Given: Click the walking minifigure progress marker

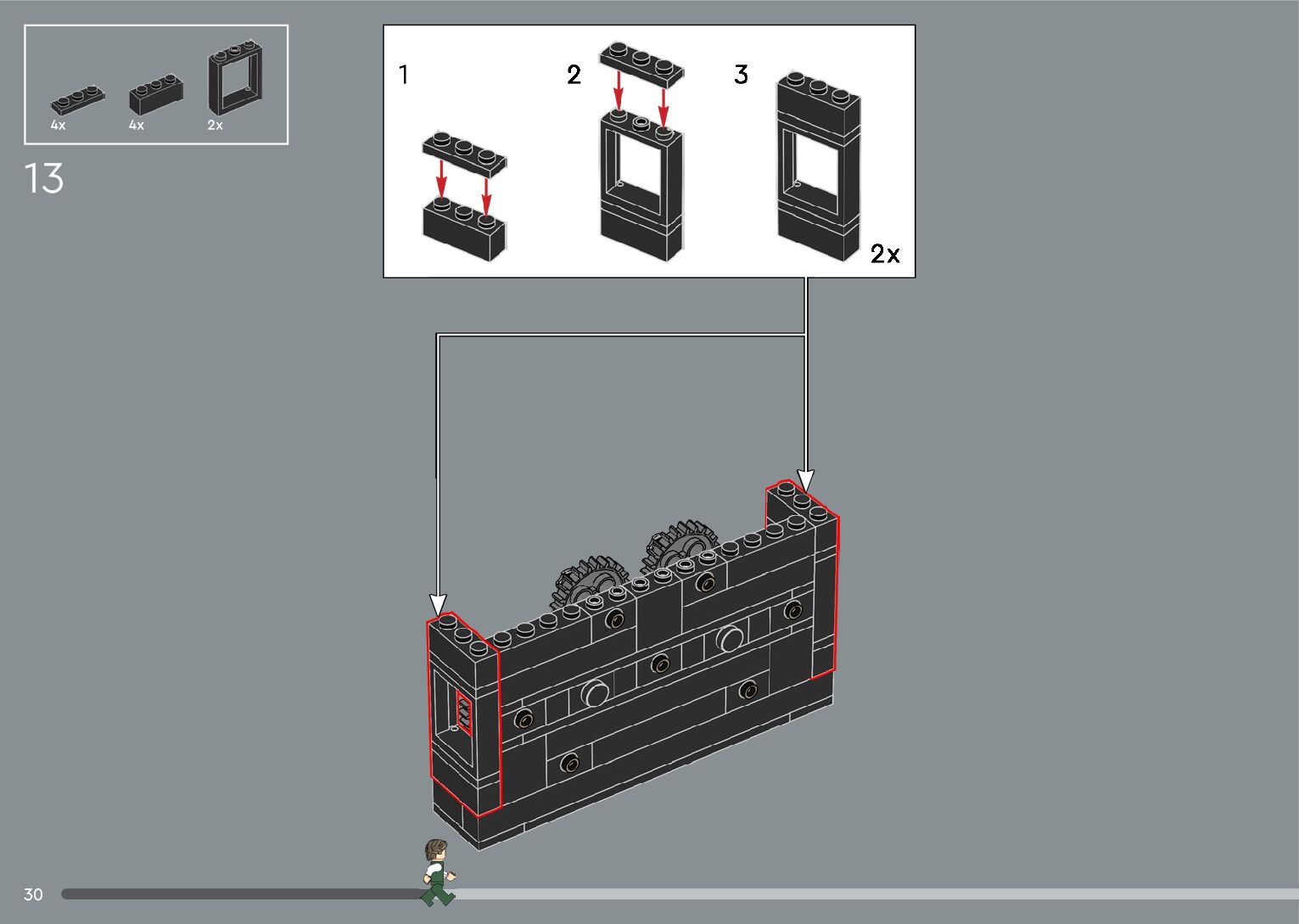Looking at the screenshot, I should pos(438,872).
